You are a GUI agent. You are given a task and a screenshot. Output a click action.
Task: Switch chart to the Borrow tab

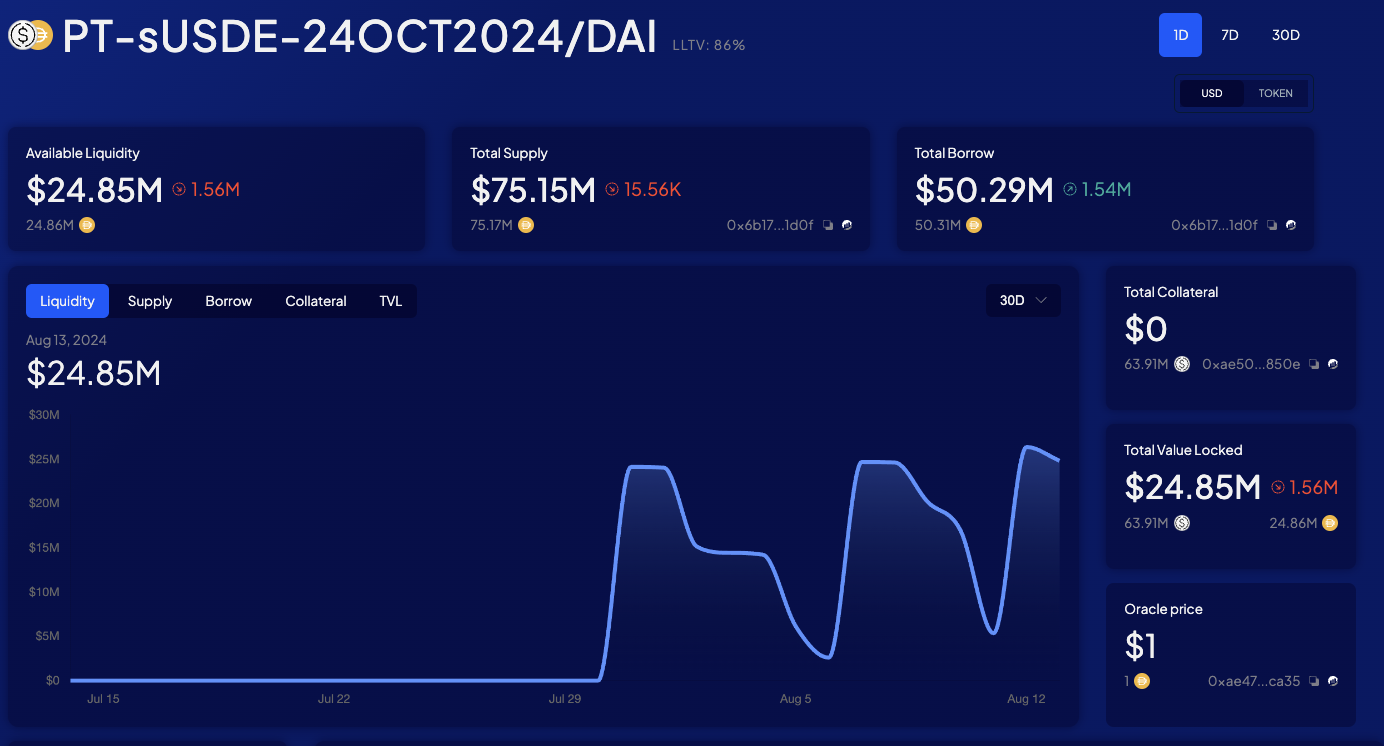pyautogui.click(x=228, y=301)
